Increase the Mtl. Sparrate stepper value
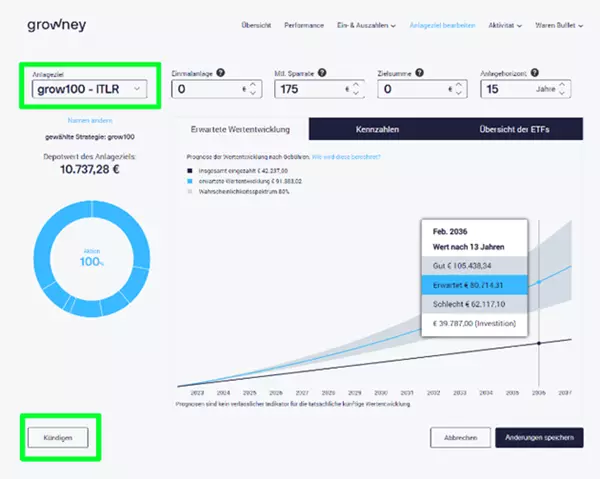This screenshot has width=600, height=479. (x=356, y=85)
